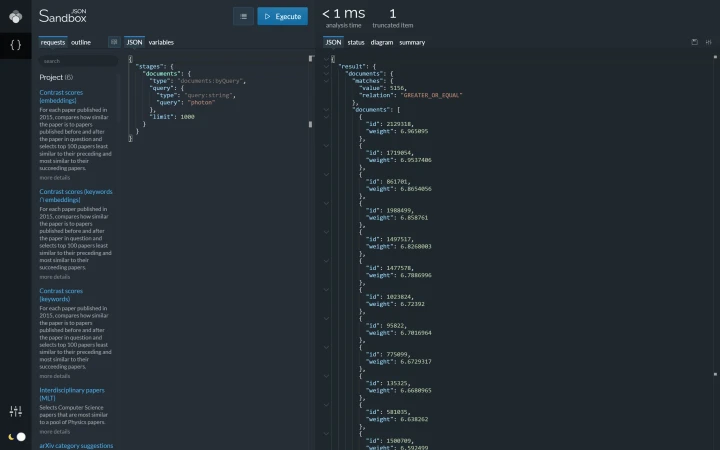This screenshot has width=720, height=450.
Task: Fold the object containing id 1477578
Action: pyautogui.click(x=326, y=261)
